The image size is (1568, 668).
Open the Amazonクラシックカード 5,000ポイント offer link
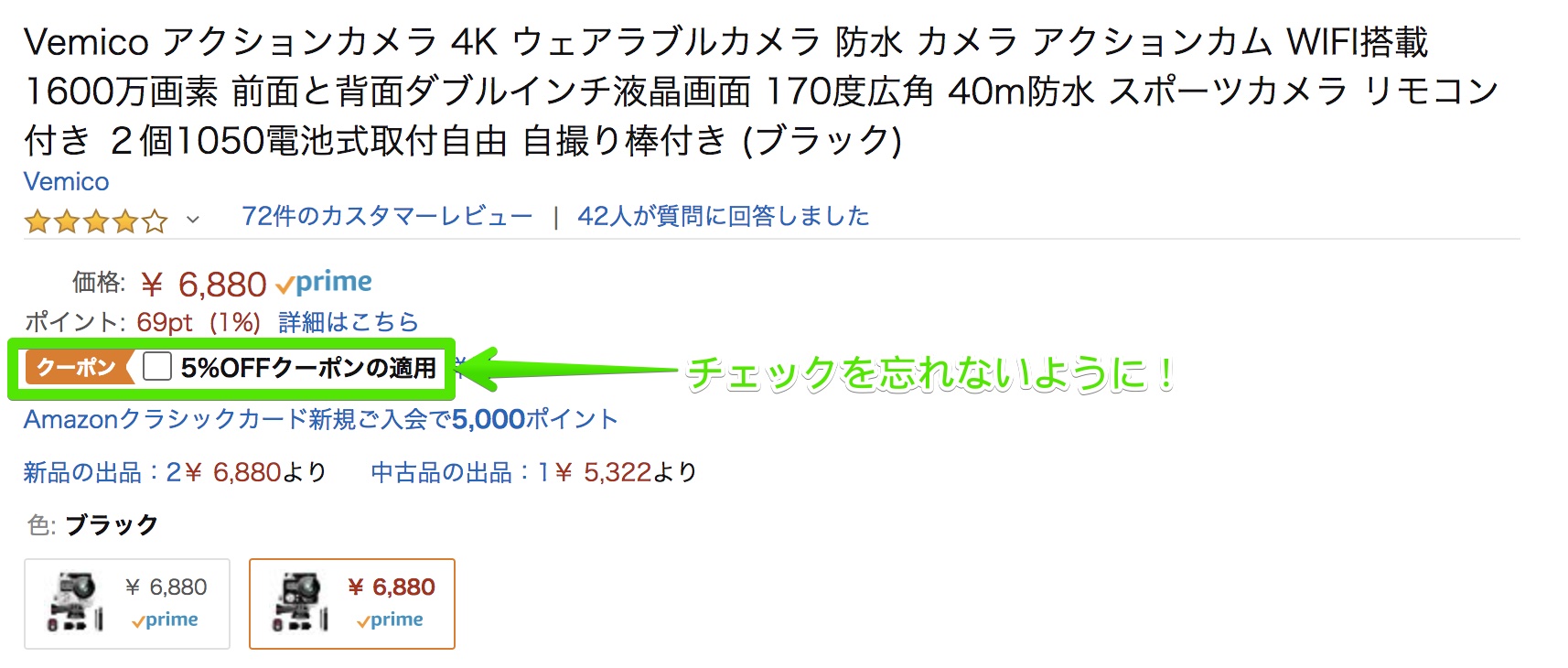click(x=320, y=419)
